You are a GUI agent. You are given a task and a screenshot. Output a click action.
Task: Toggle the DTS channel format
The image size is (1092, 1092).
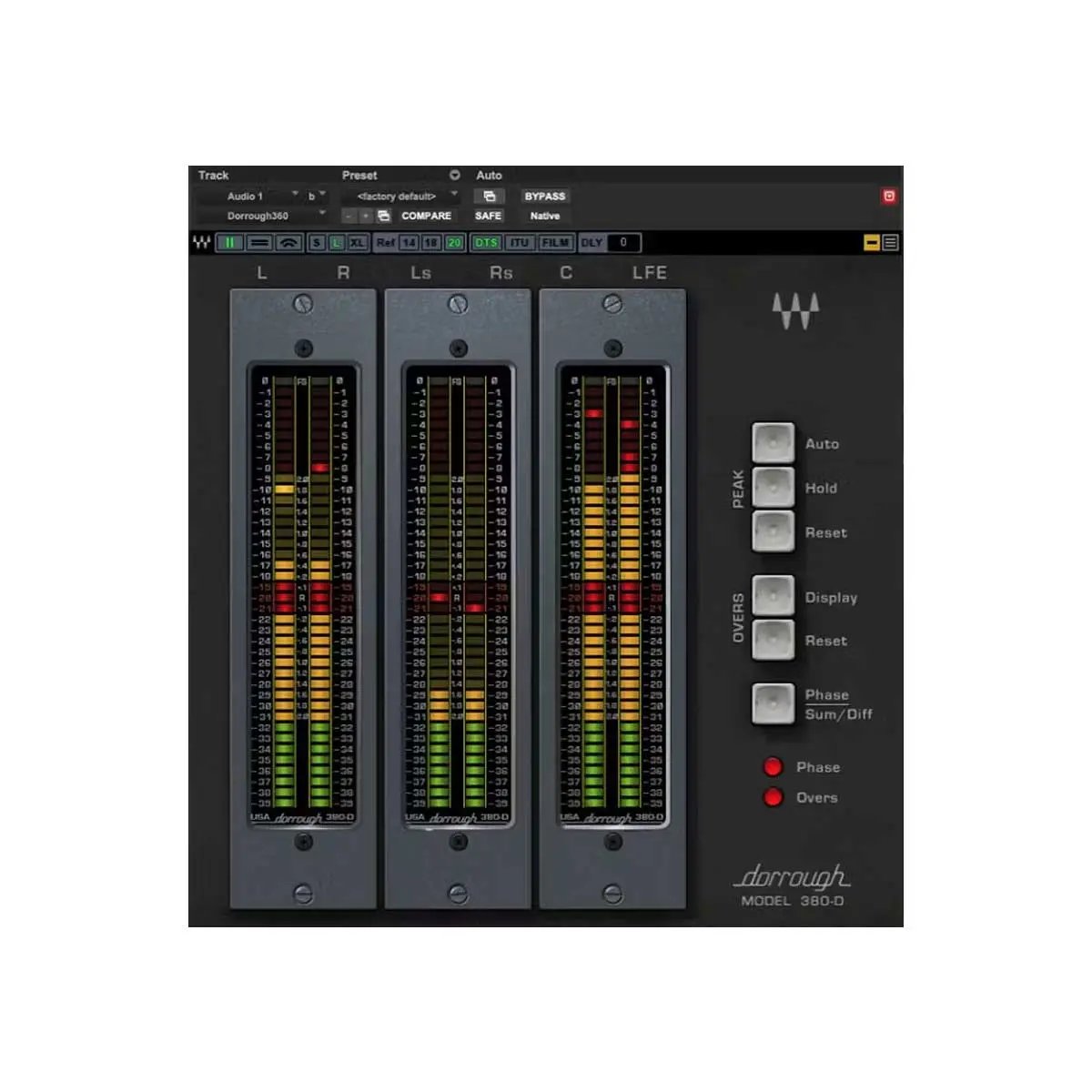487,243
